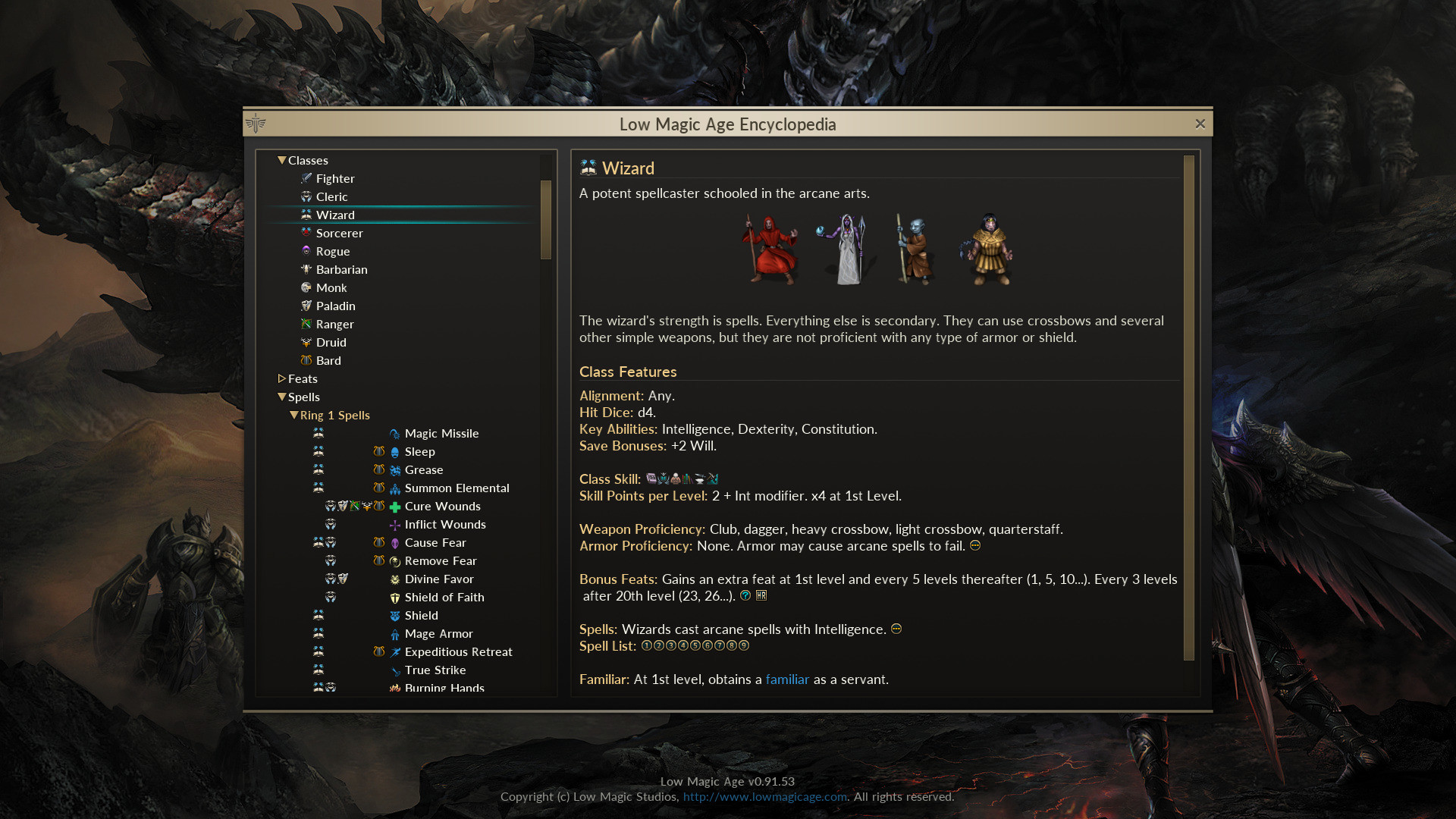This screenshot has height=819, width=1456.
Task: Click the Burning Hands flame icon
Action: (395, 687)
